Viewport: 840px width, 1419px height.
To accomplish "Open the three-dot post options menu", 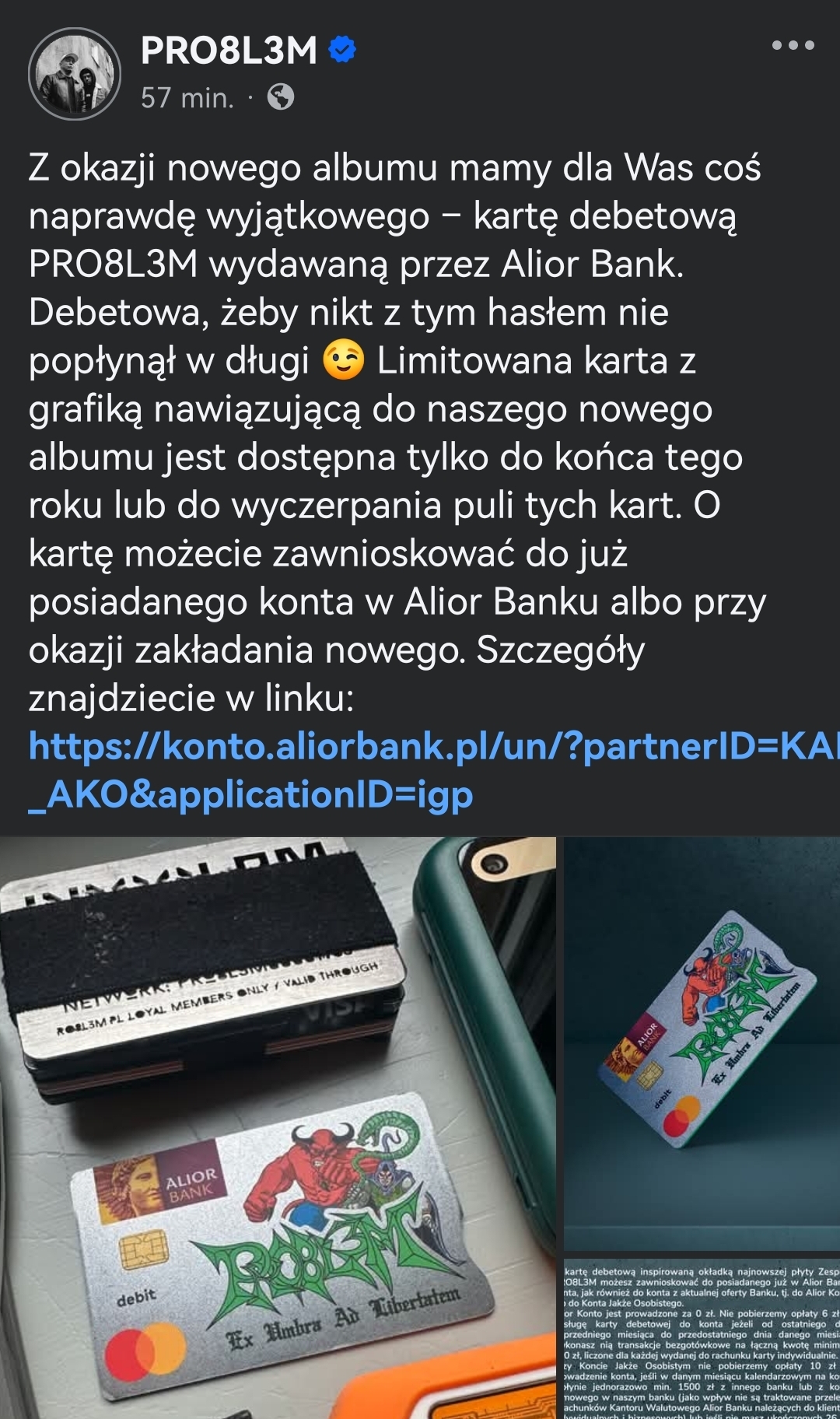I will (793, 45).
